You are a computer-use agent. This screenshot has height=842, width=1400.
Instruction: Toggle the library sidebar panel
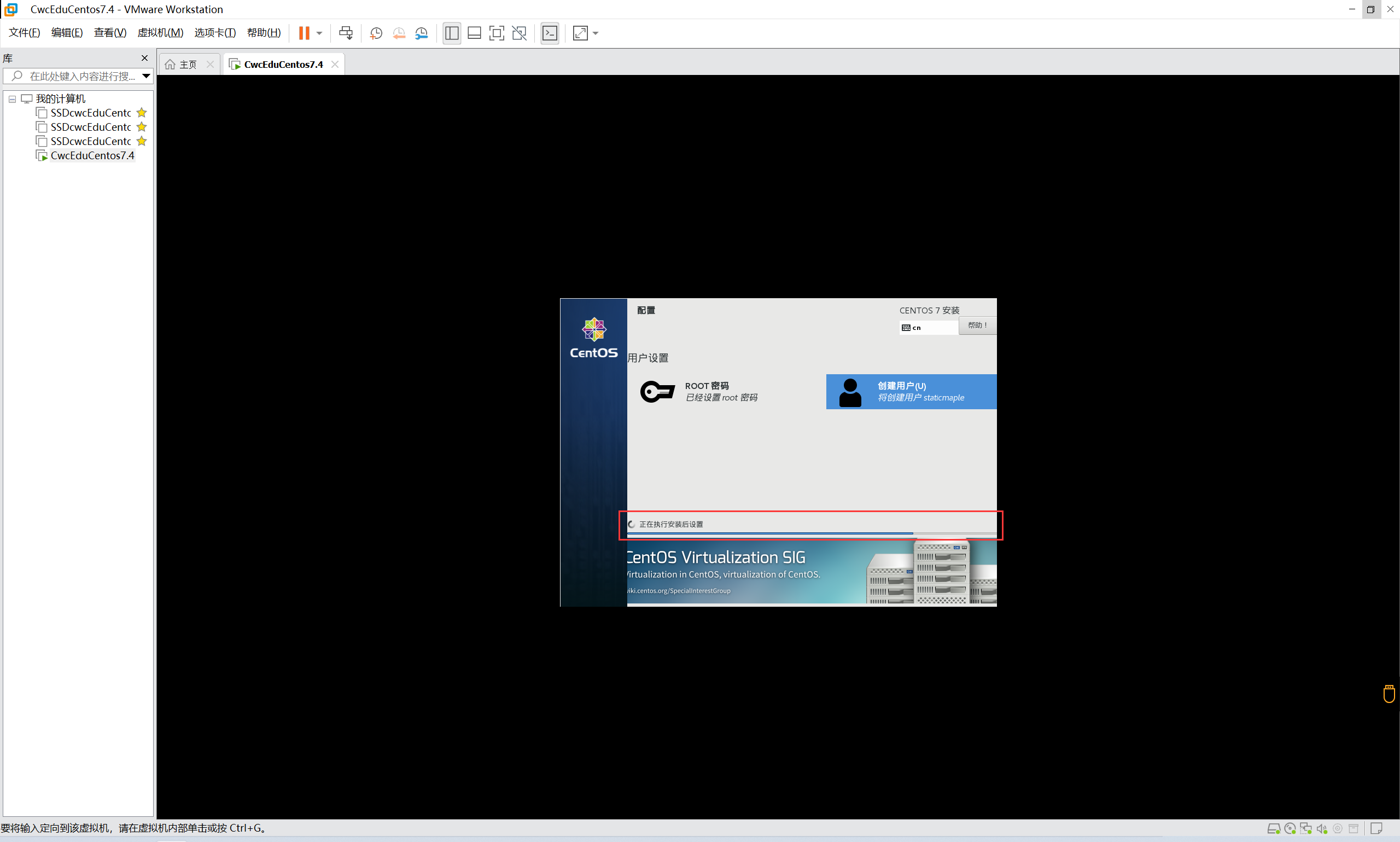click(451, 33)
